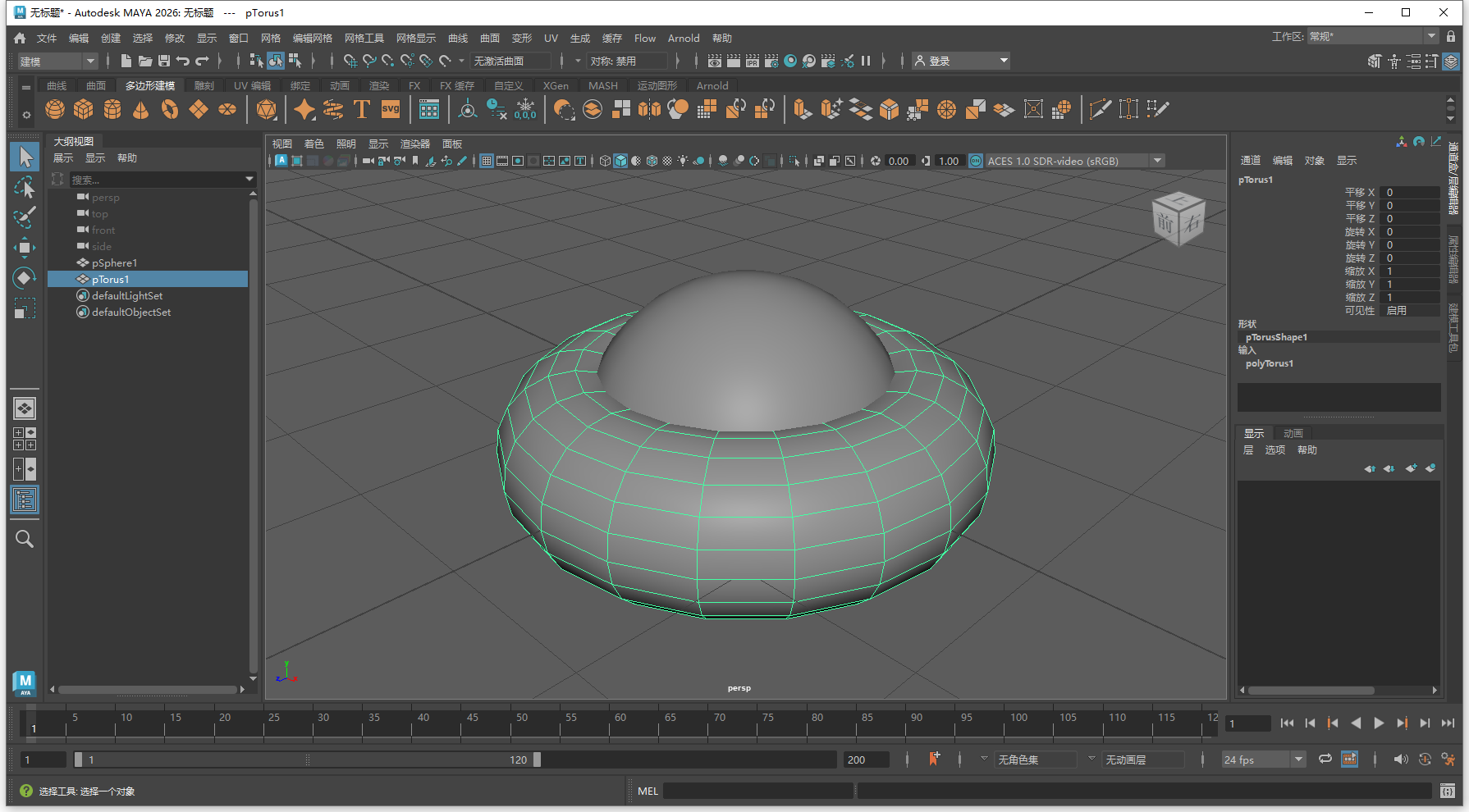The width and height of the screenshot is (1469, 812).
Task: Click the view cube in viewport
Action: tap(1178, 219)
